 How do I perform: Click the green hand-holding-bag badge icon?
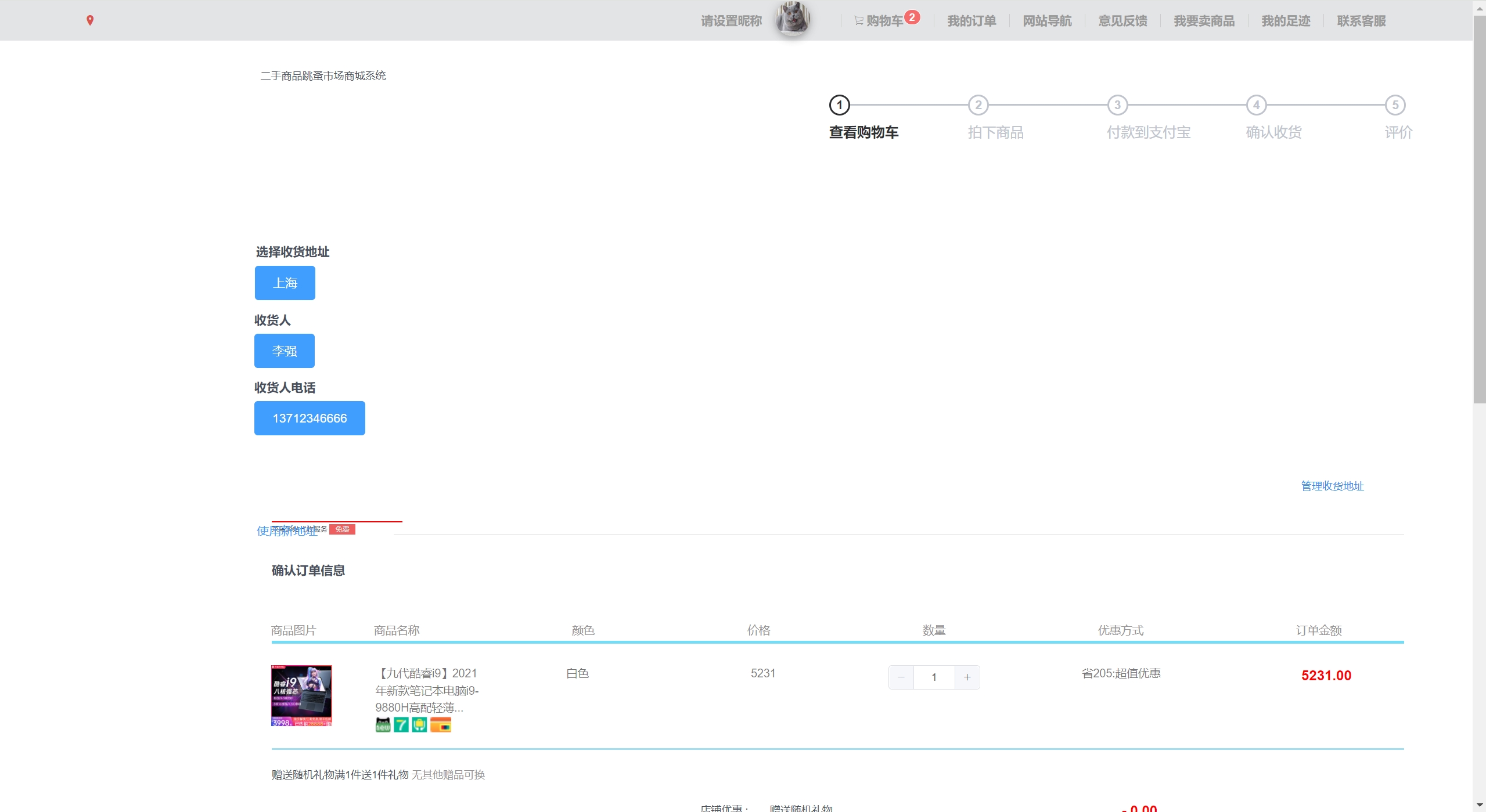click(419, 724)
